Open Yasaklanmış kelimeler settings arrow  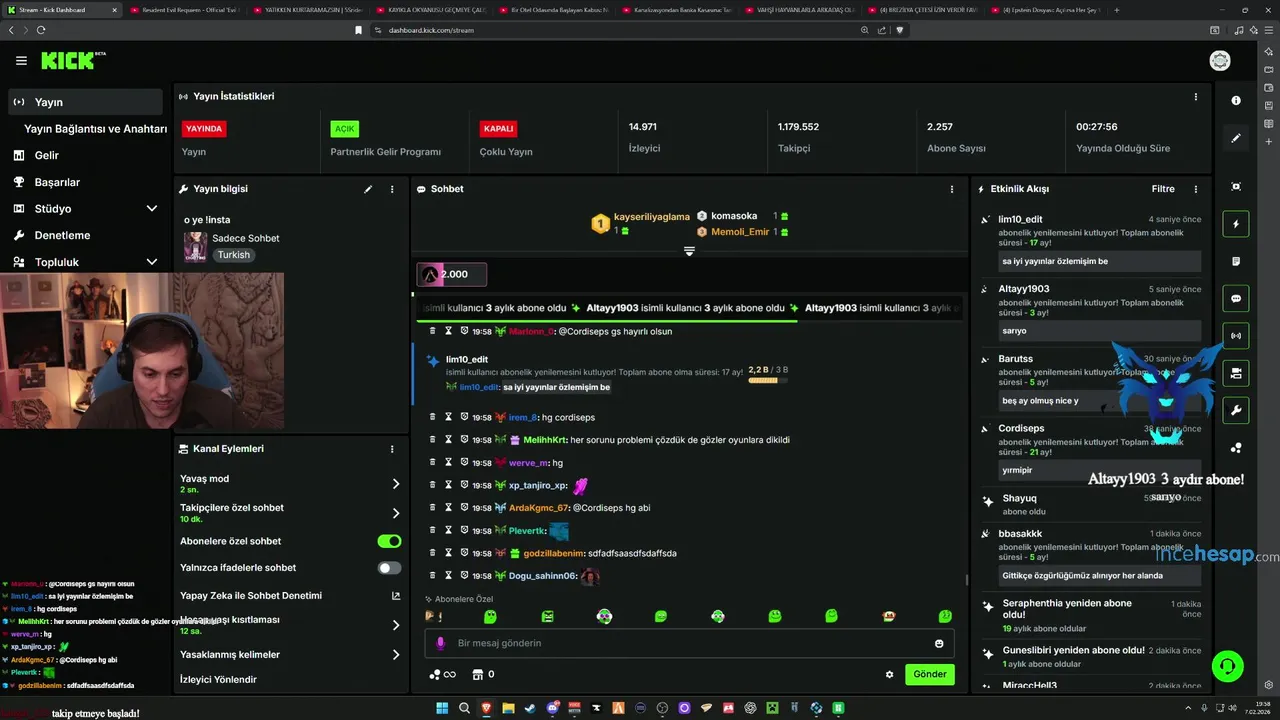(x=396, y=655)
